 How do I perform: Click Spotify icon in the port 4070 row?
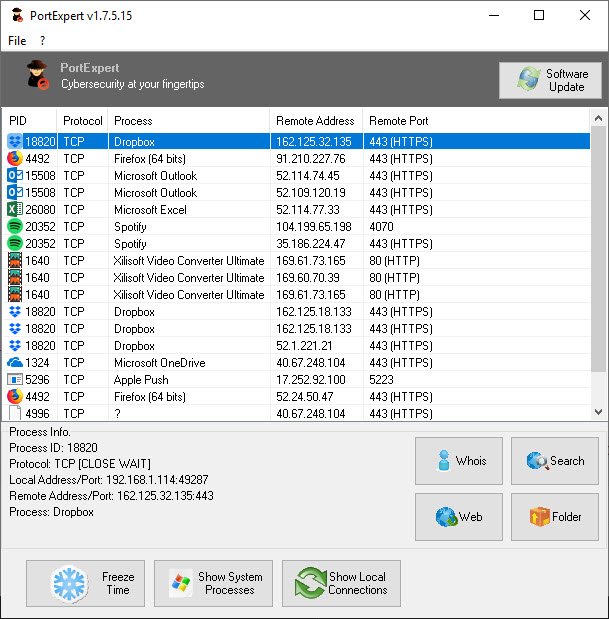(x=15, y=226)
